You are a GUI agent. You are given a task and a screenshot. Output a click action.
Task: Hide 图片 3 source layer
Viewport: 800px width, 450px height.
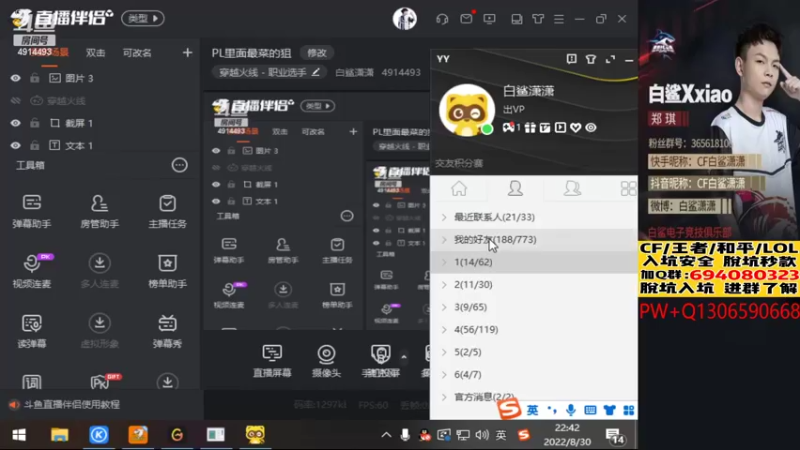point(15,78)
